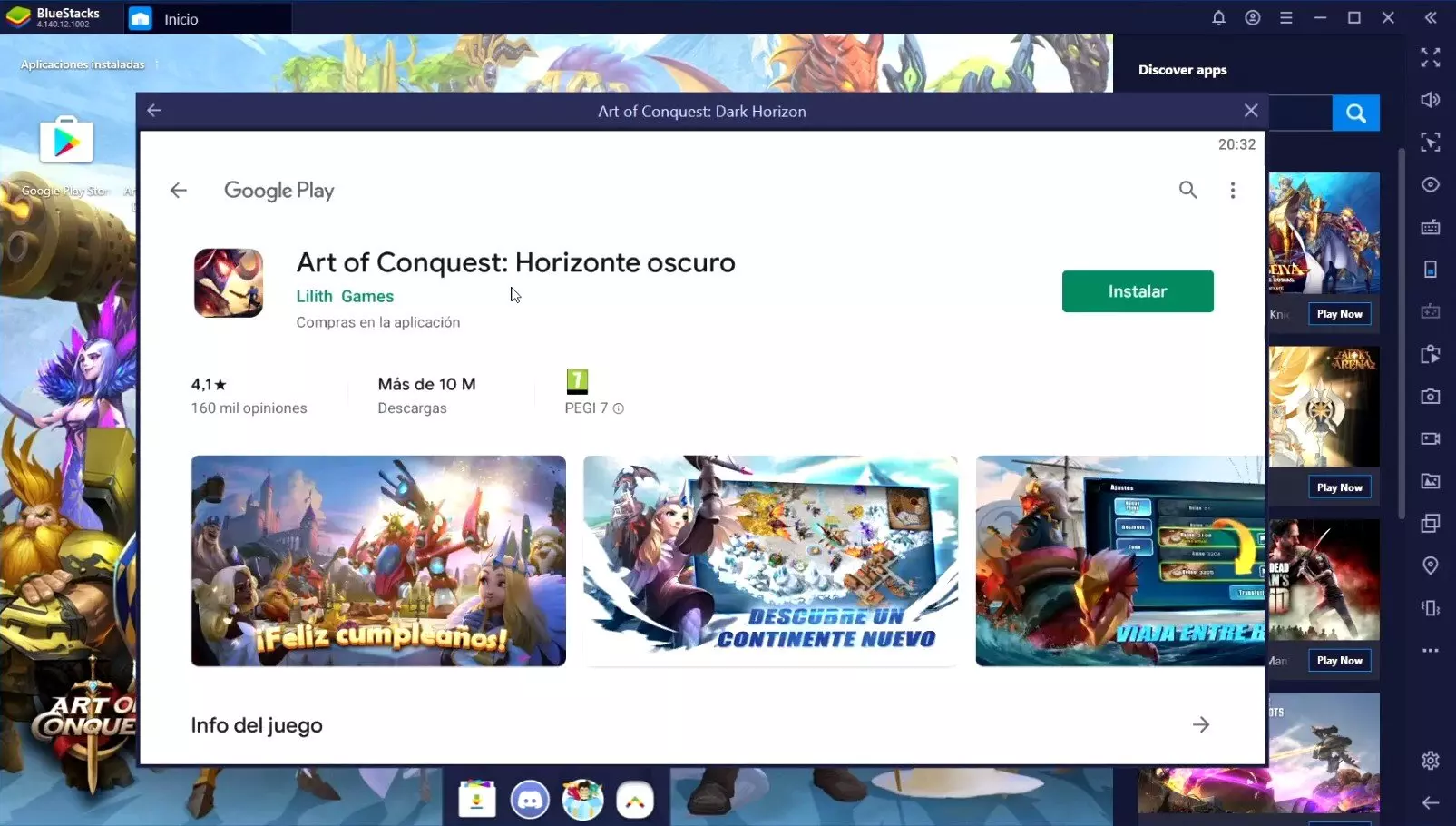Expand the Info del juego section arrow
This screenshot has width=1456, height=826.
click(x=1200, y=724)
